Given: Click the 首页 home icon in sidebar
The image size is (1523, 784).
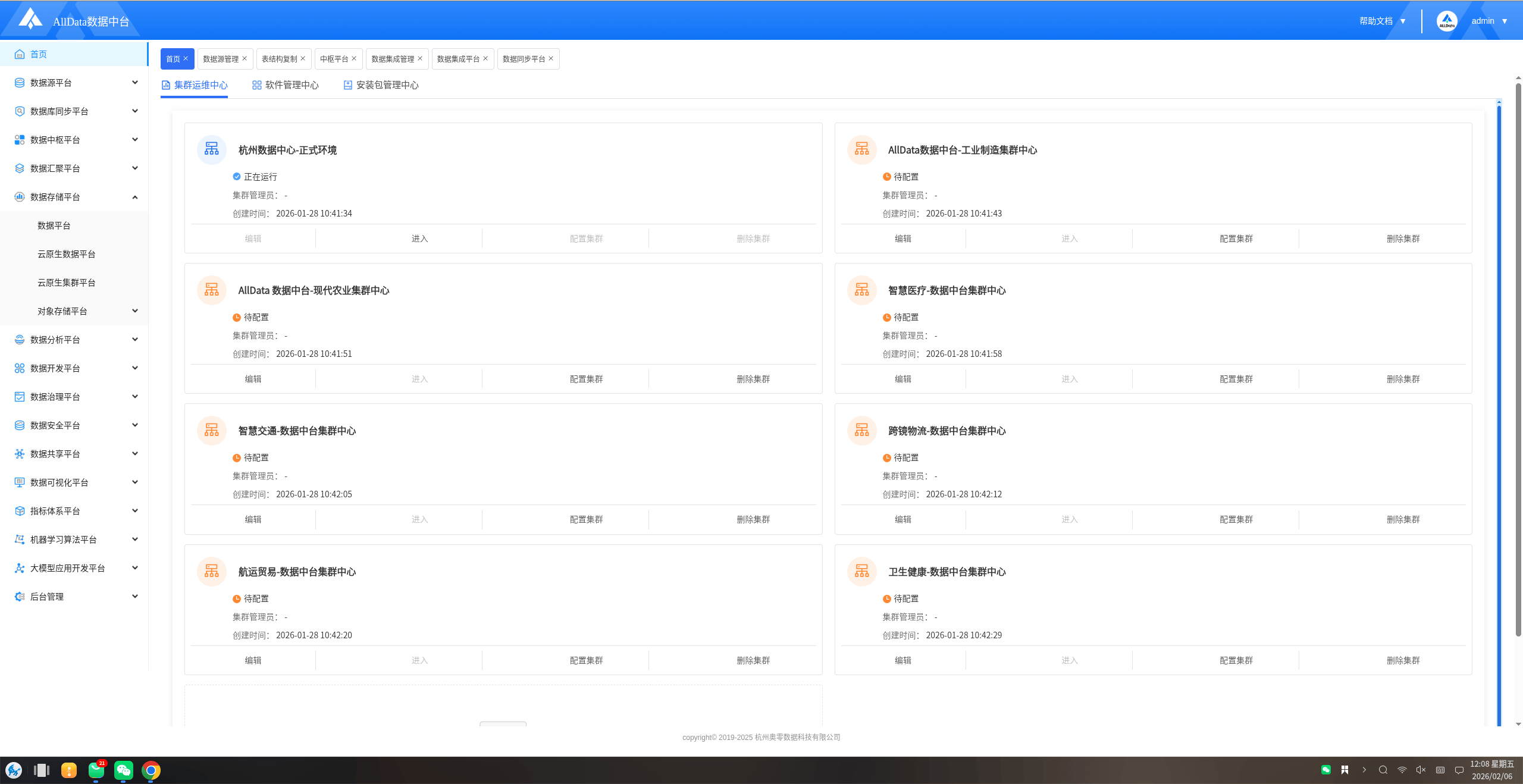Looking at the screenshot, I should [20, 54].
